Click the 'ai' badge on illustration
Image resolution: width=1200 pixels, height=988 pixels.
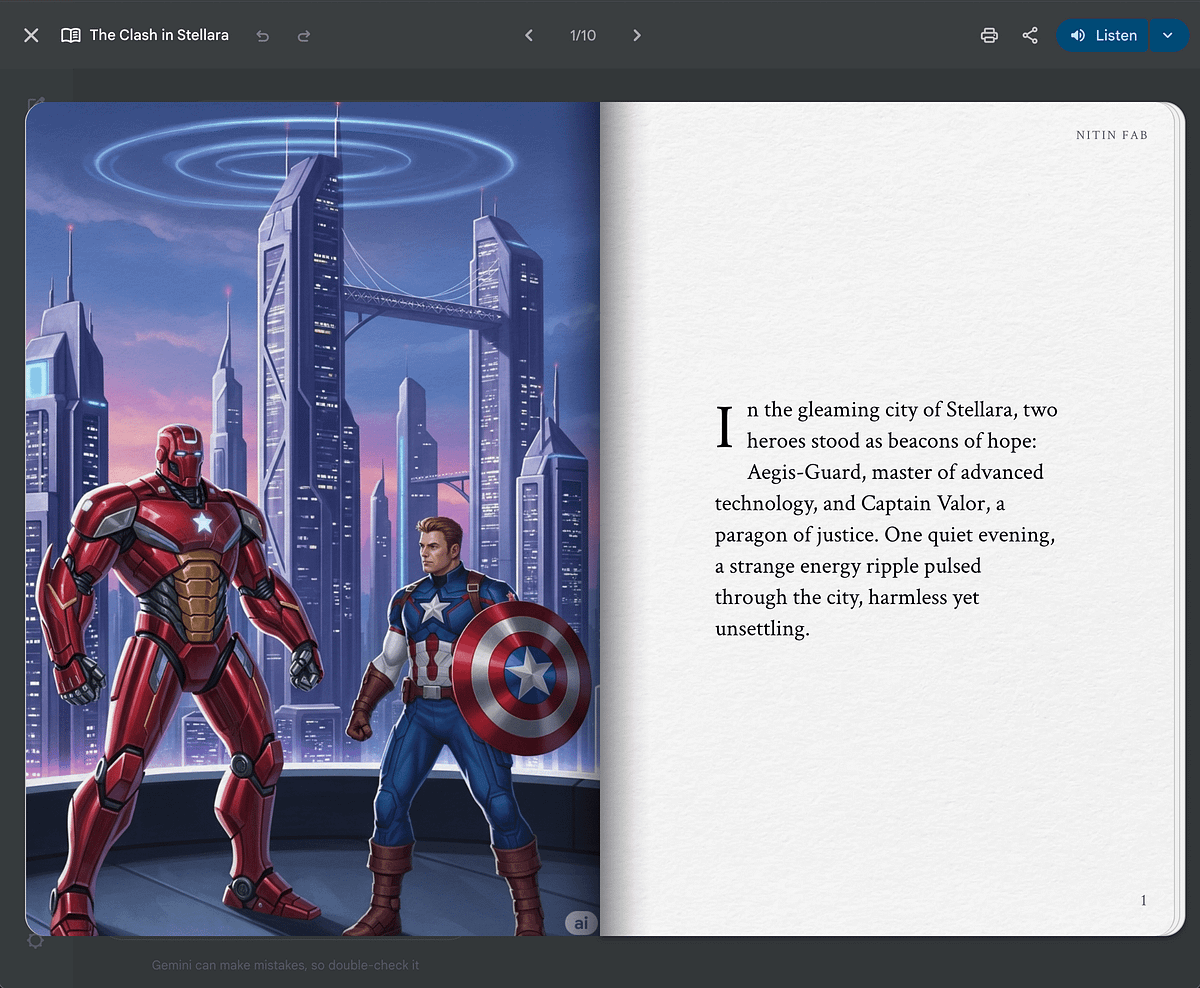580,922
